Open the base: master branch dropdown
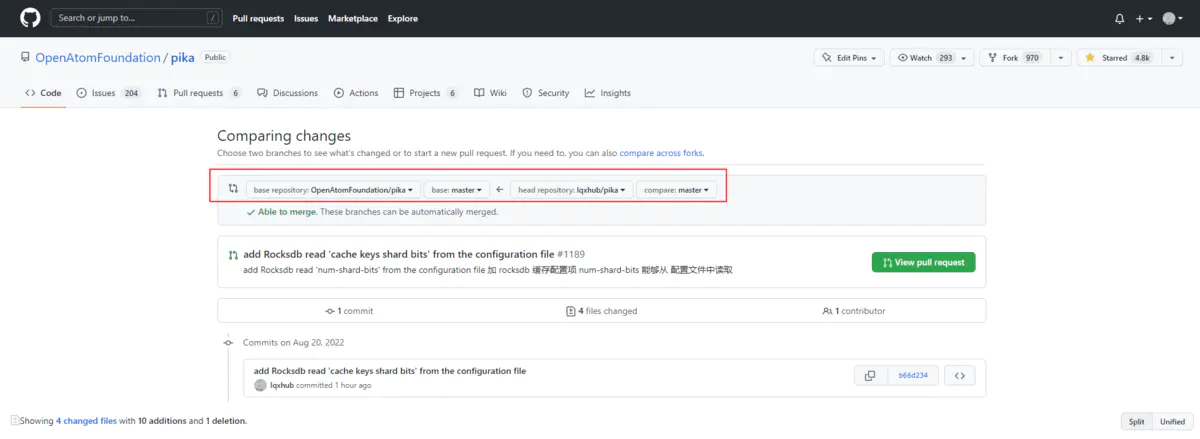 click(457, 189)
